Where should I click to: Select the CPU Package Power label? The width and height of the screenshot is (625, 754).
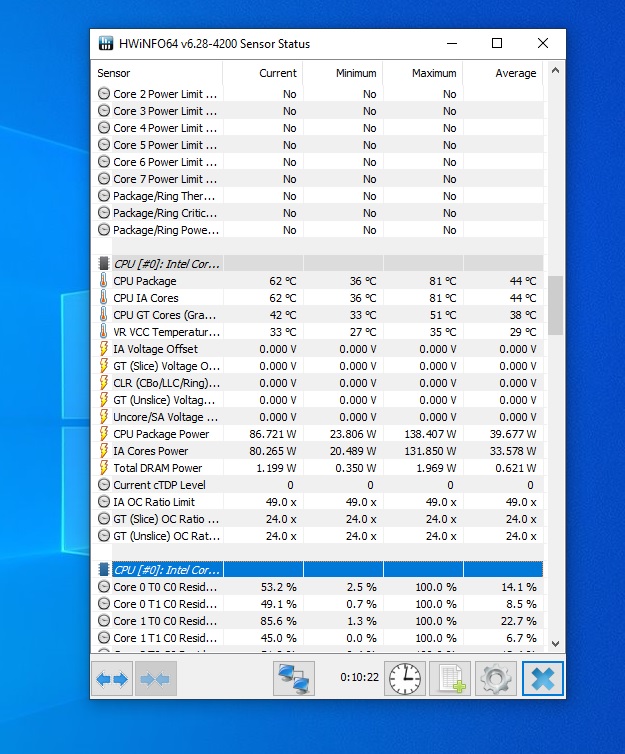(x=161, y=434)
